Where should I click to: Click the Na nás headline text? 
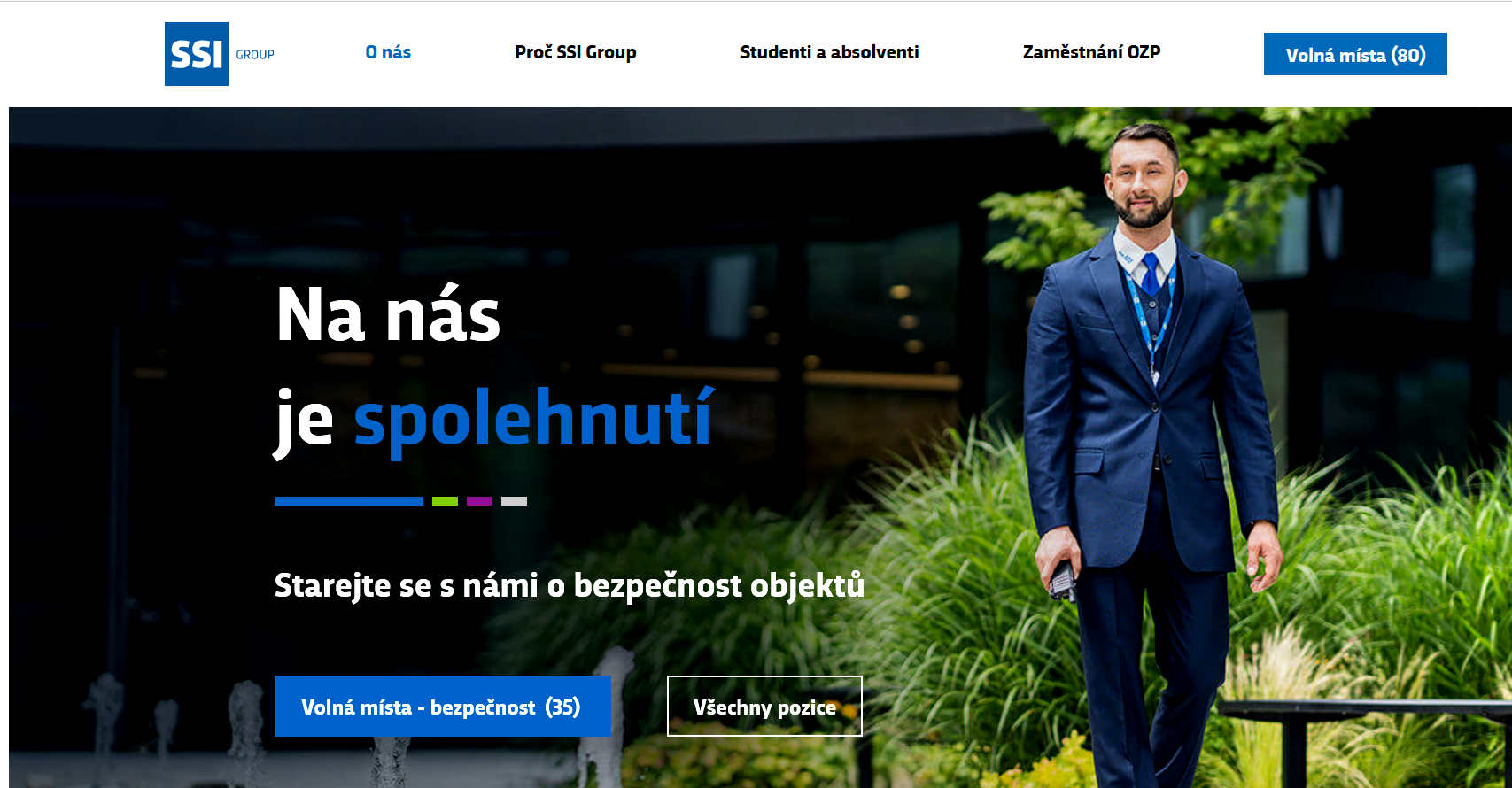pyautogui.click(x=389, y=314)
